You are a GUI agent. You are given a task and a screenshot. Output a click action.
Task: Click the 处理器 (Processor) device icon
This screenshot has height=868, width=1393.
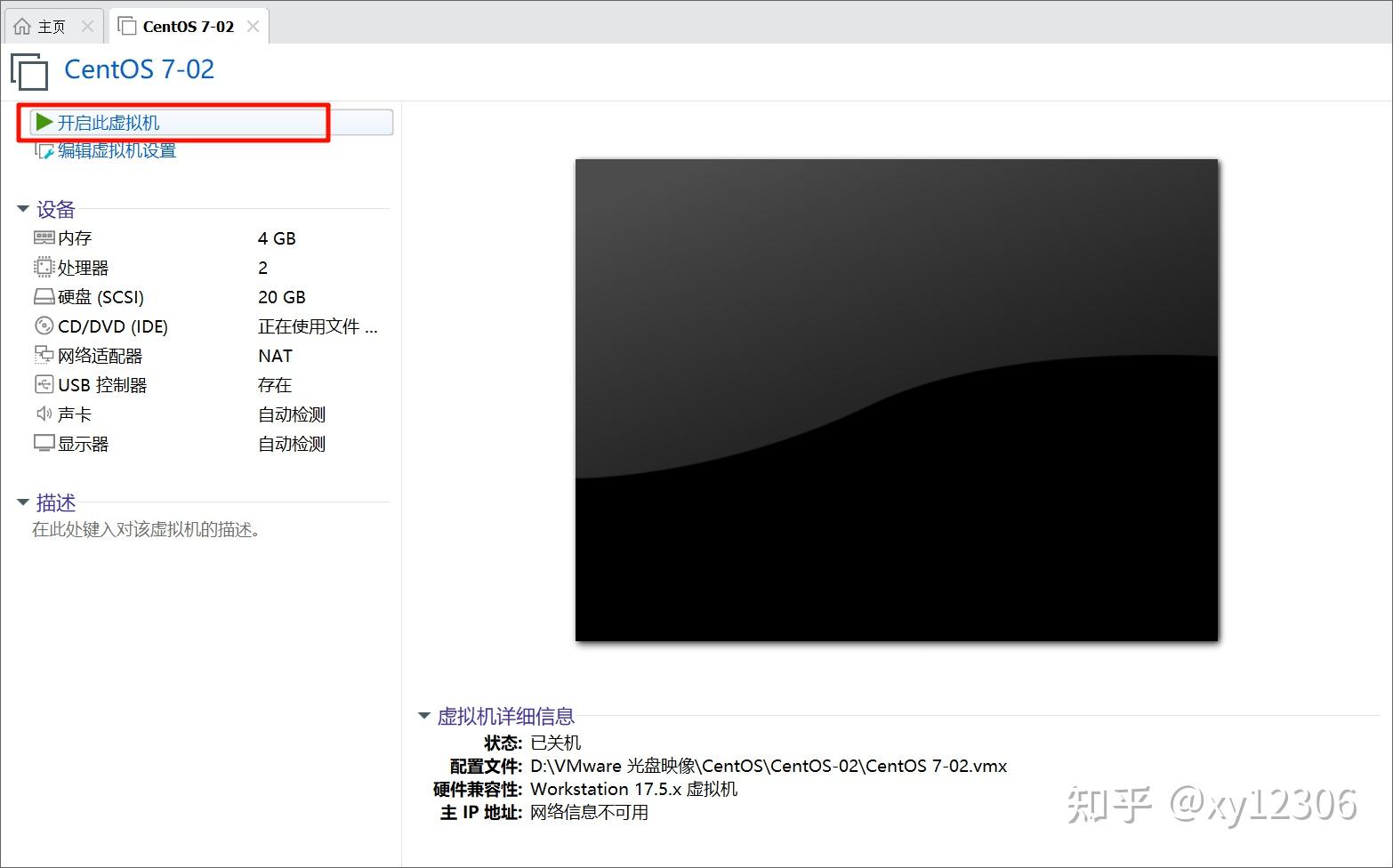tap(44, 267)
